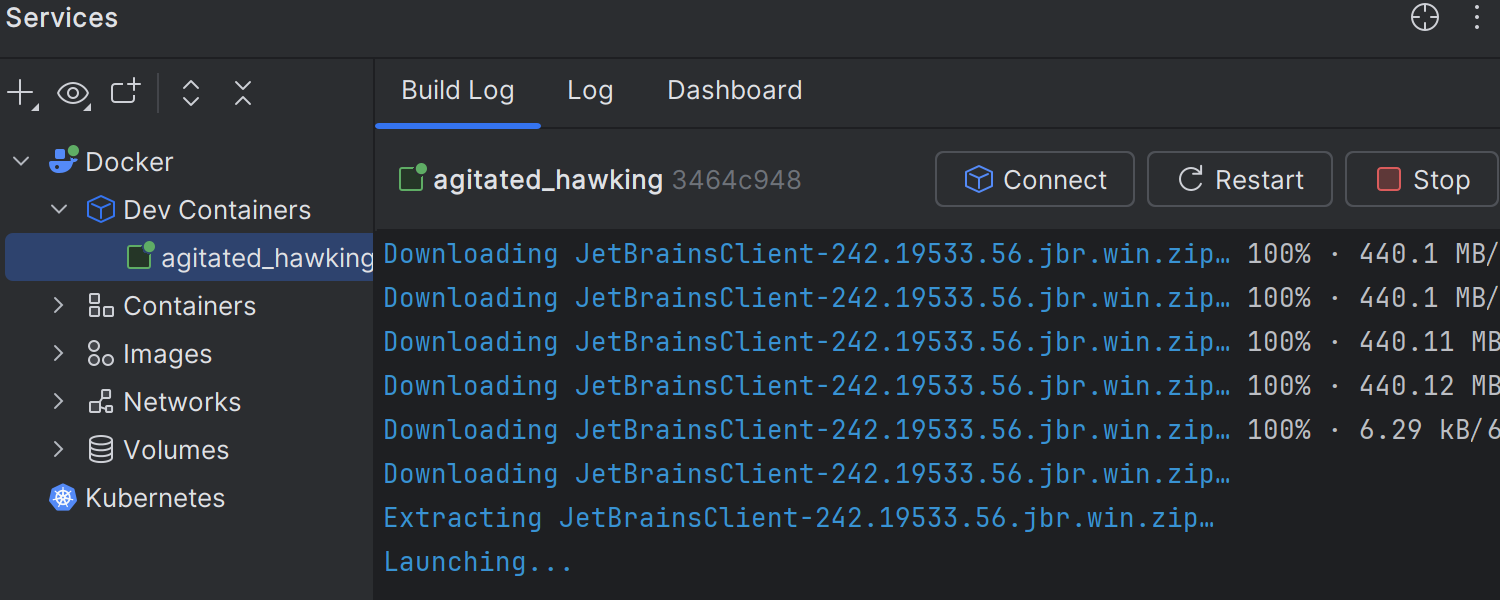This screenshot has height=600, width=1500.
Task: Select agitated_hawking in the tree
Action: [190, 258]
